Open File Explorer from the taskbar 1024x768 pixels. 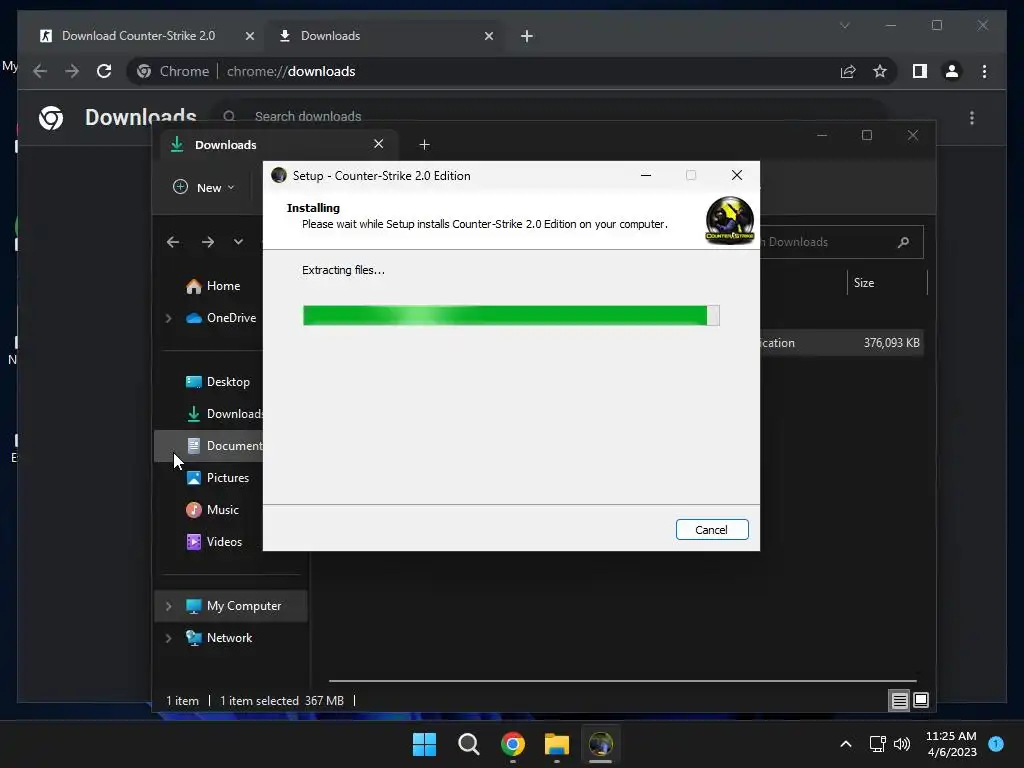tap(556, 744)
